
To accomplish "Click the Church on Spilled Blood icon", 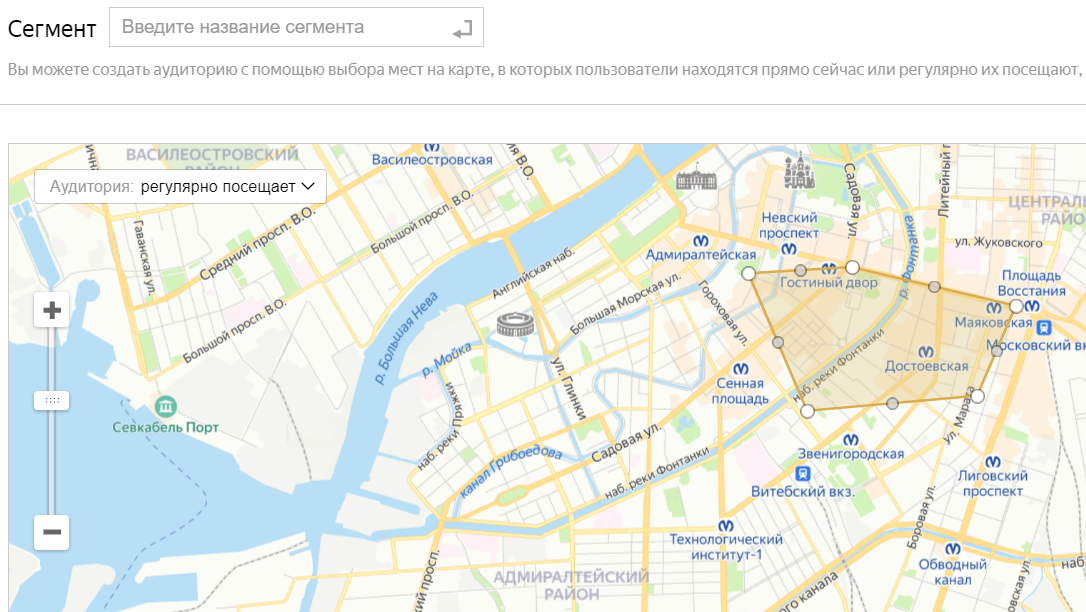I will (799, 171).
